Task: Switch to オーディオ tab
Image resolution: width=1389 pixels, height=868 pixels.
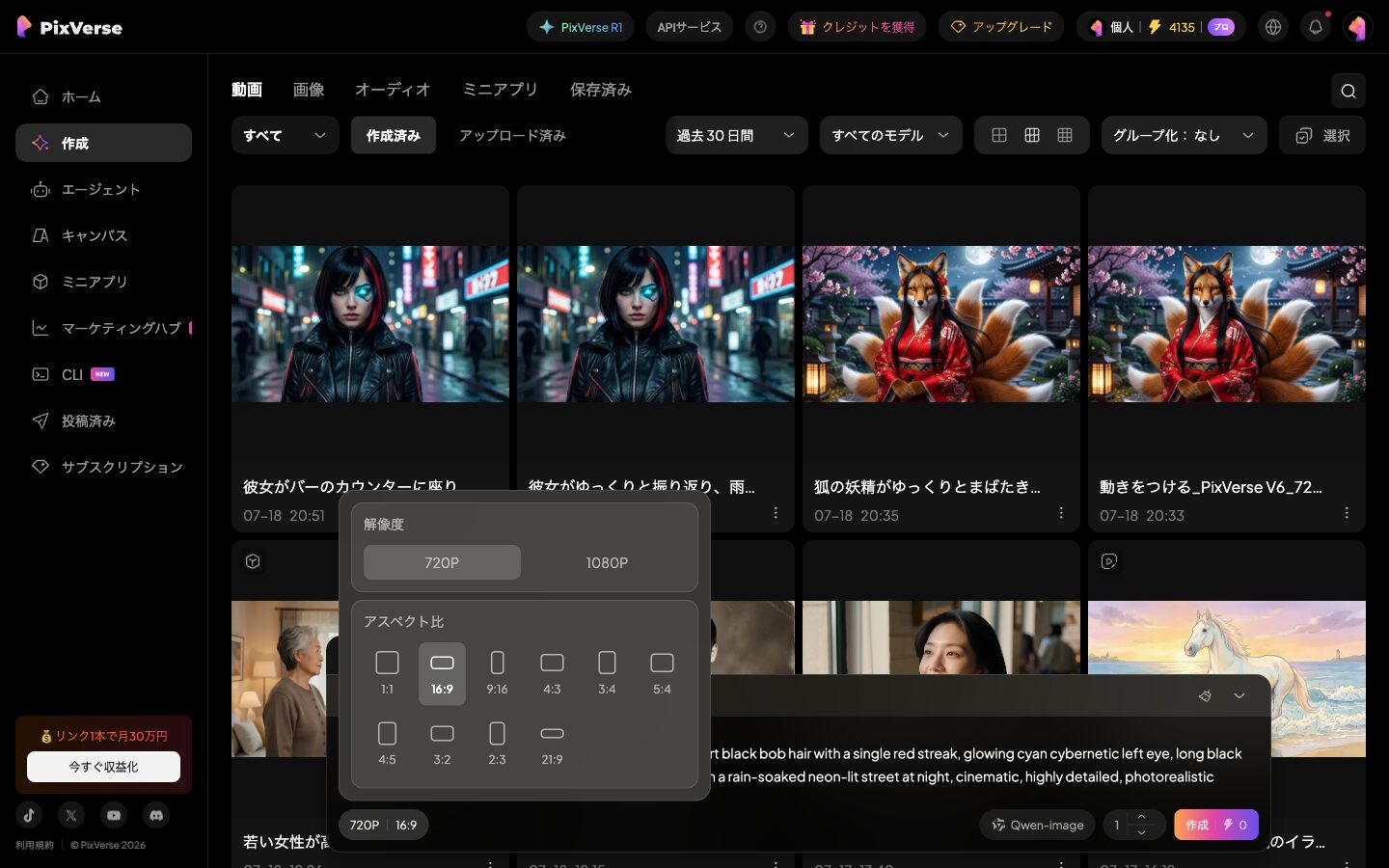Action: click(x=393, y=90)
